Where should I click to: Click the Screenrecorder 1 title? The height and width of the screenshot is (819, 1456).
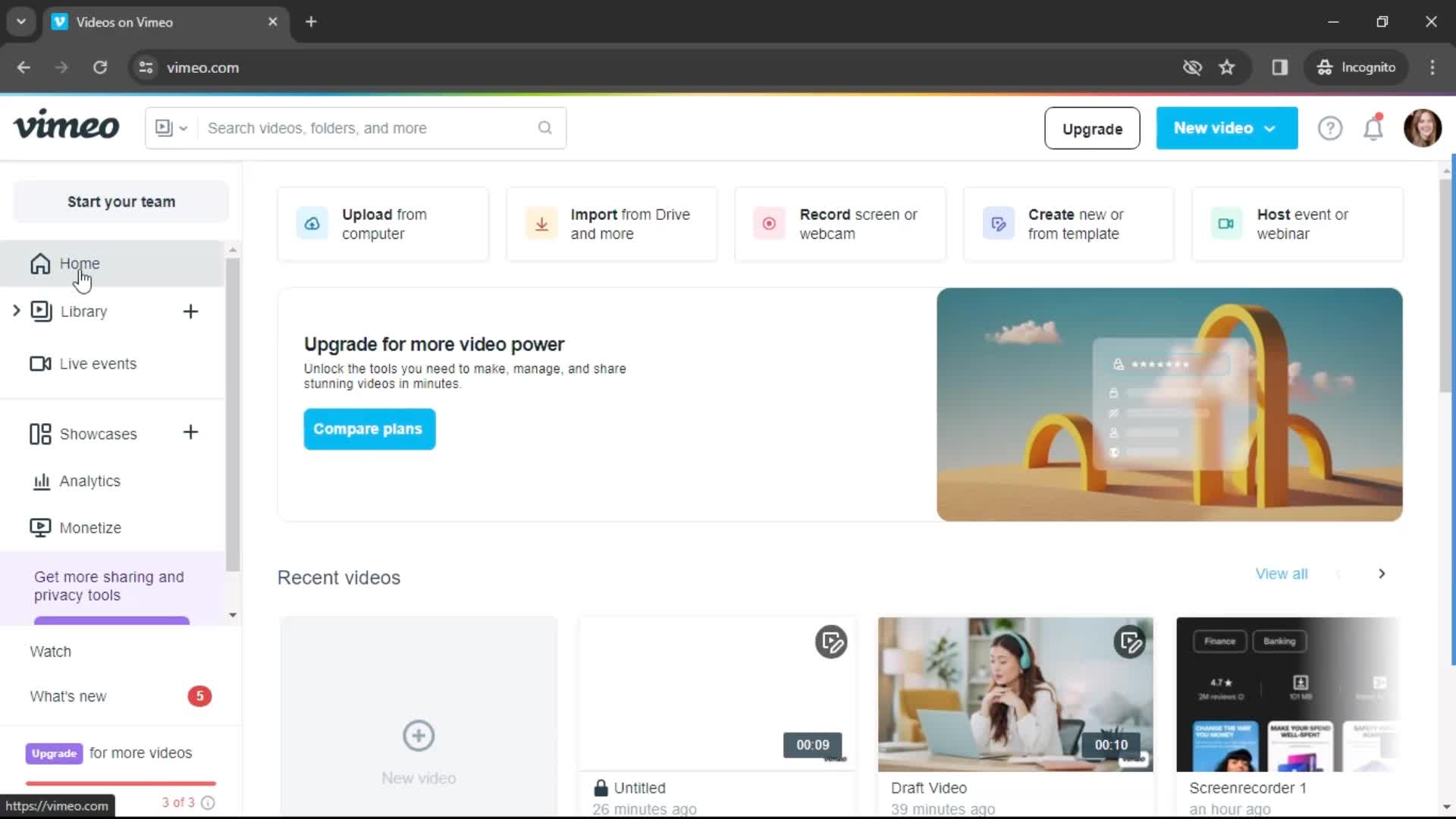1247,788
